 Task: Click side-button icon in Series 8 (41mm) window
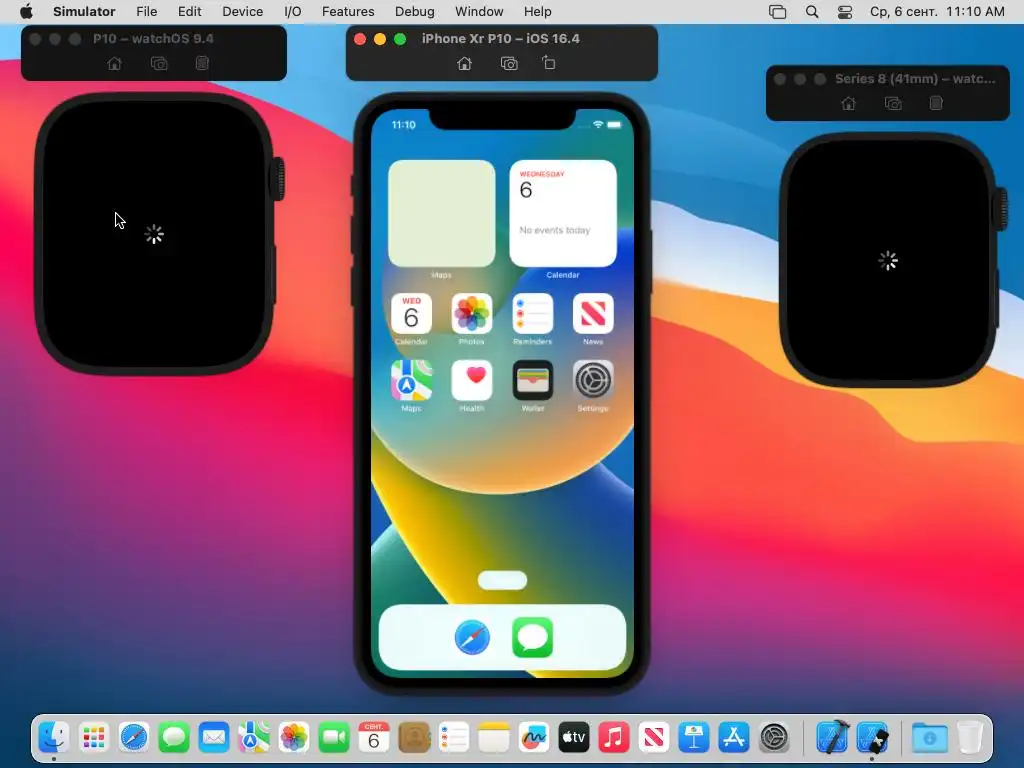pyautogui.click(x=936, y=103)
